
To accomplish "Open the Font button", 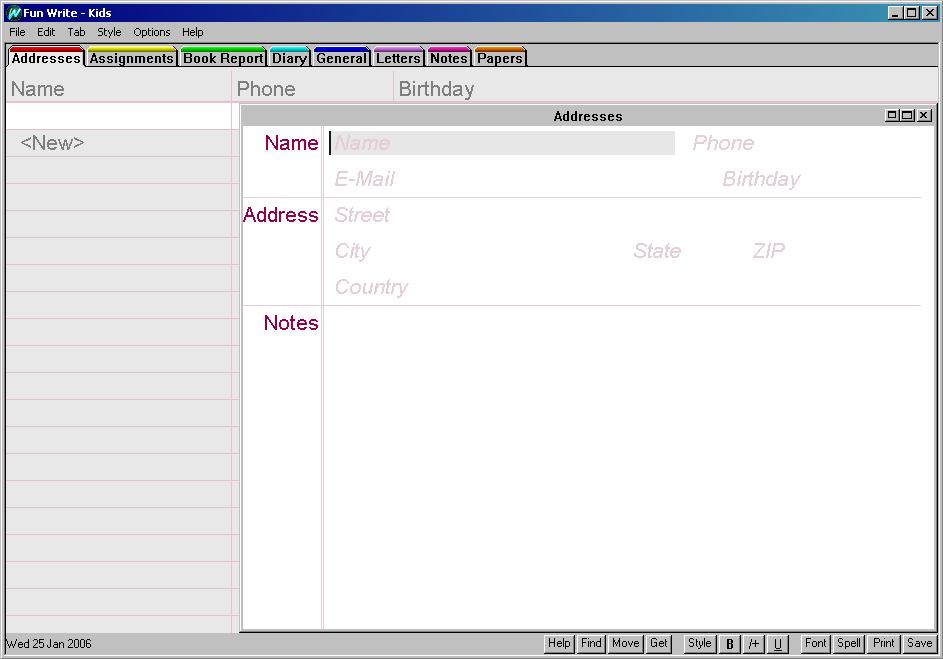I will [816, 643].
